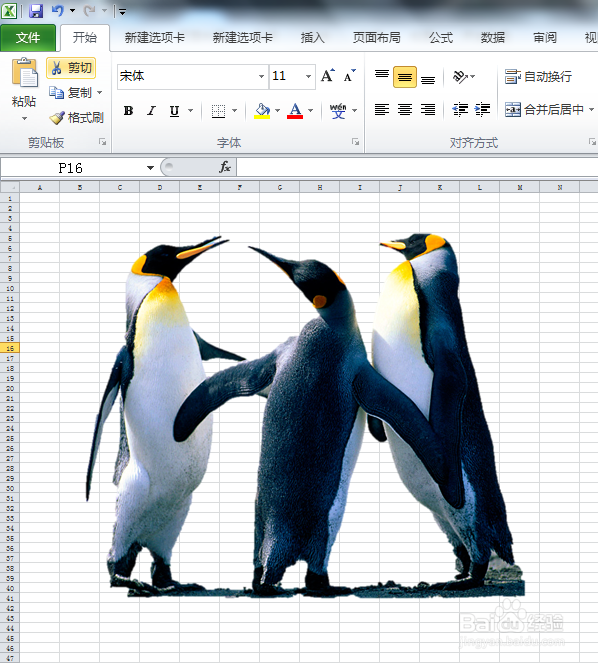Screen dimensions: 598x663
Task: Open the 剪贴板 dialog launcher
Action: 102,142
